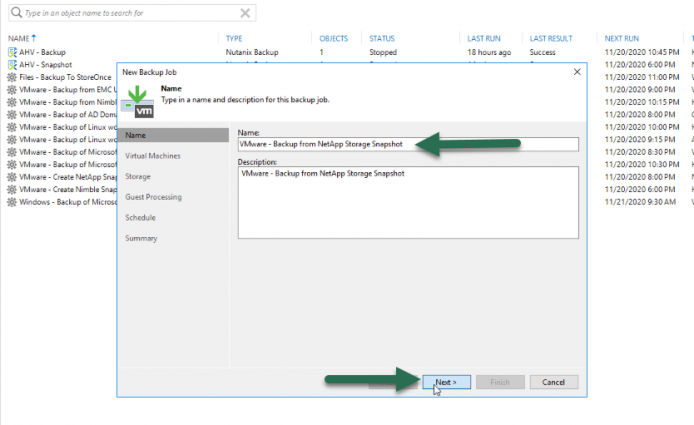Click the 18 hours ago last run cell
Viewport: 694px width, 425px height.
[x=489, y=52]
